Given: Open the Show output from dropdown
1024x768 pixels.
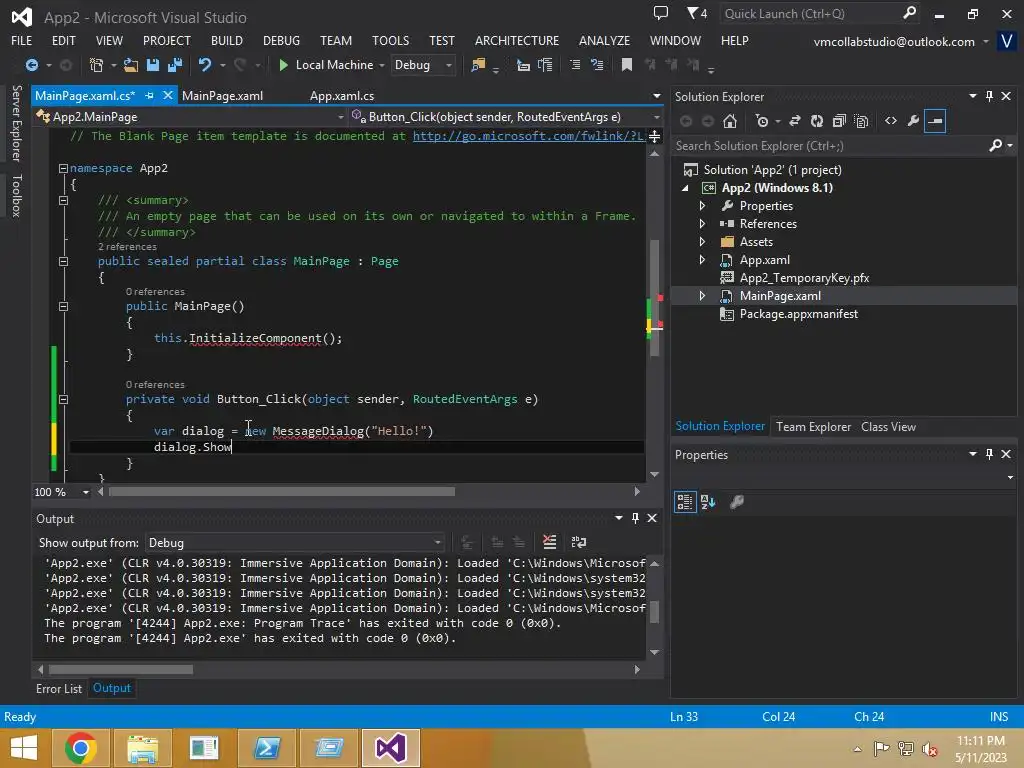Looking at the screenshot, I should click(295, 543).
